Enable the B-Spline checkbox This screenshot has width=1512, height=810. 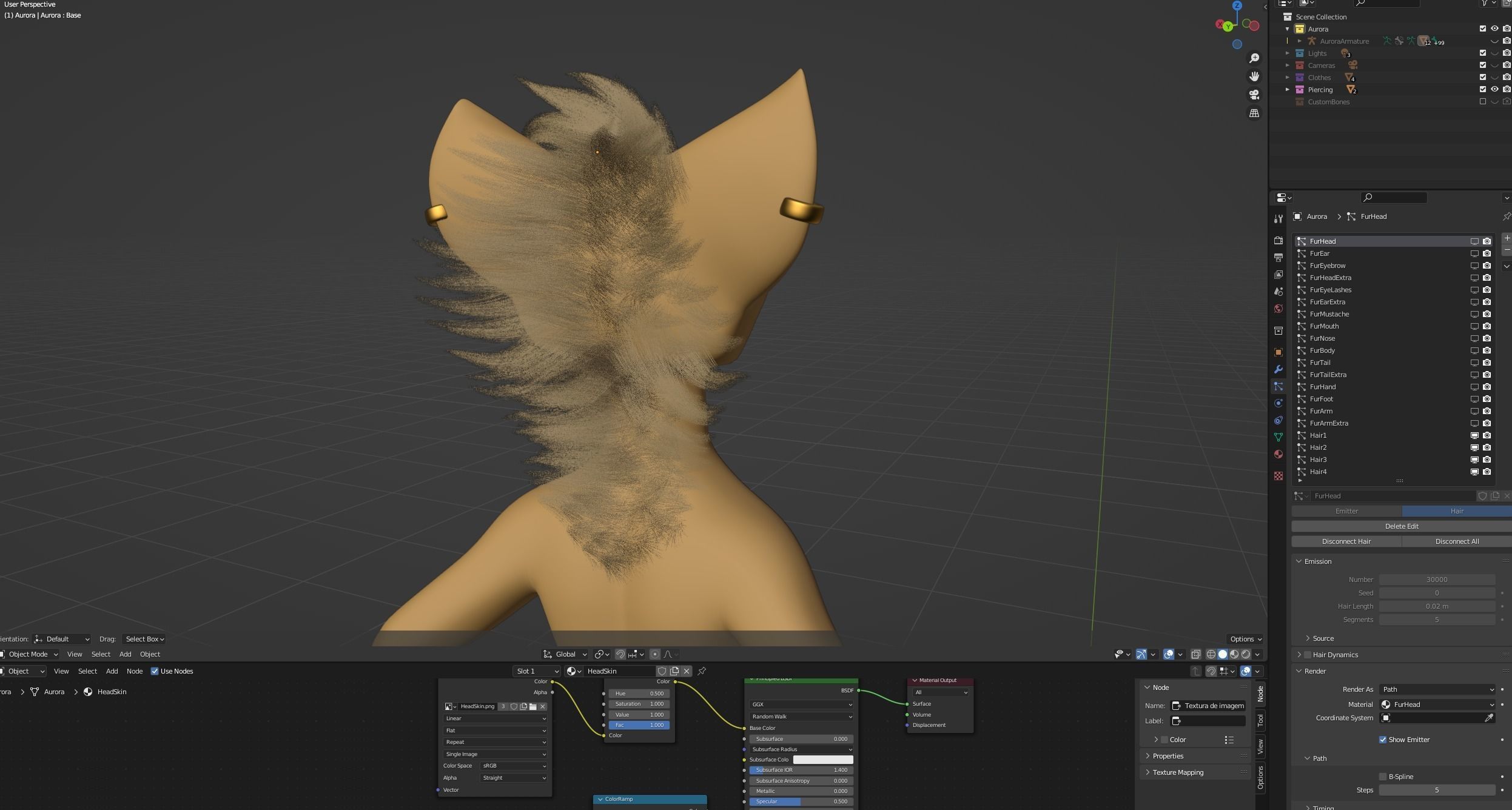tap(1383, 777)
